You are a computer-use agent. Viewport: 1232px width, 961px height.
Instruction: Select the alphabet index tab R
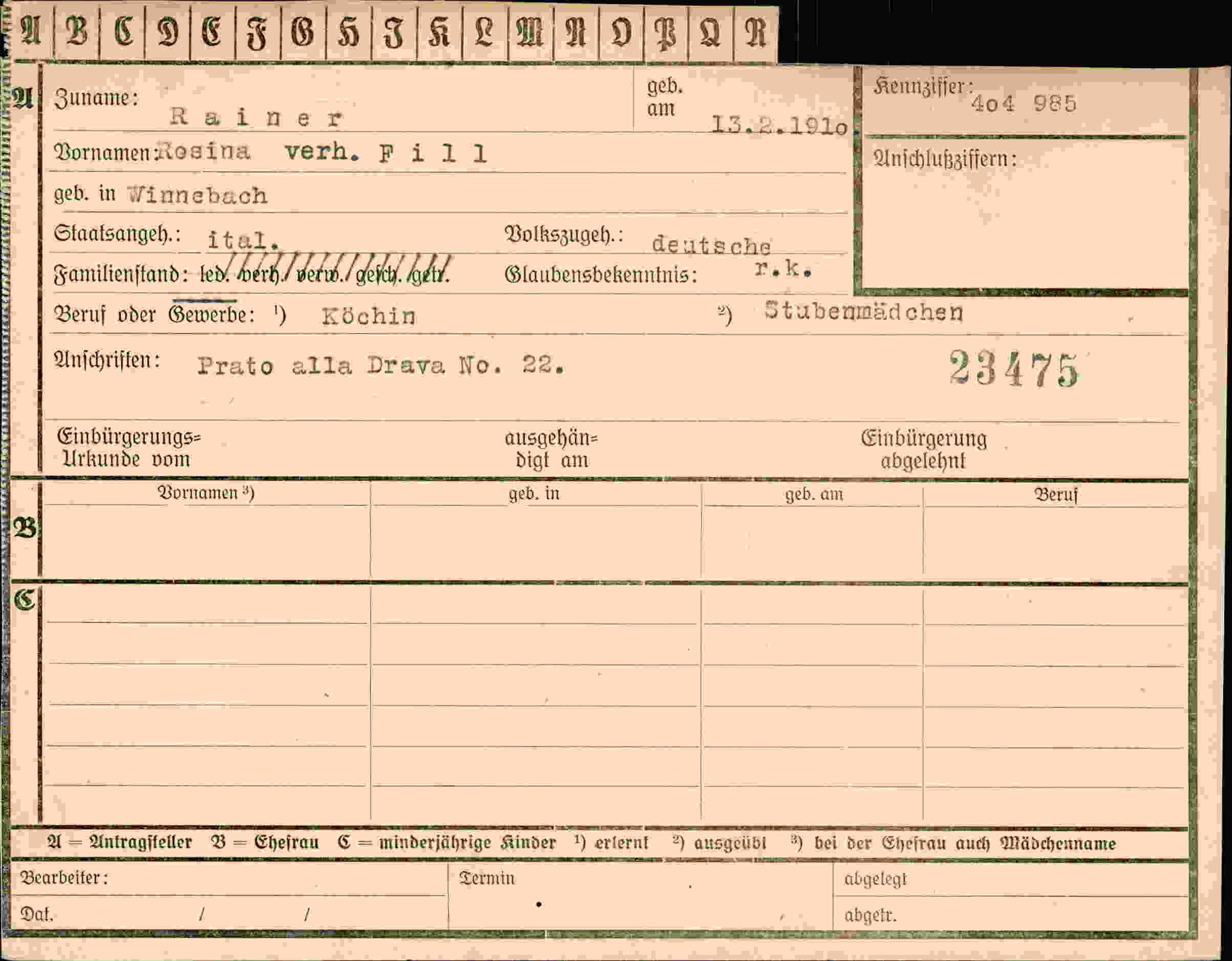(756, 32)
